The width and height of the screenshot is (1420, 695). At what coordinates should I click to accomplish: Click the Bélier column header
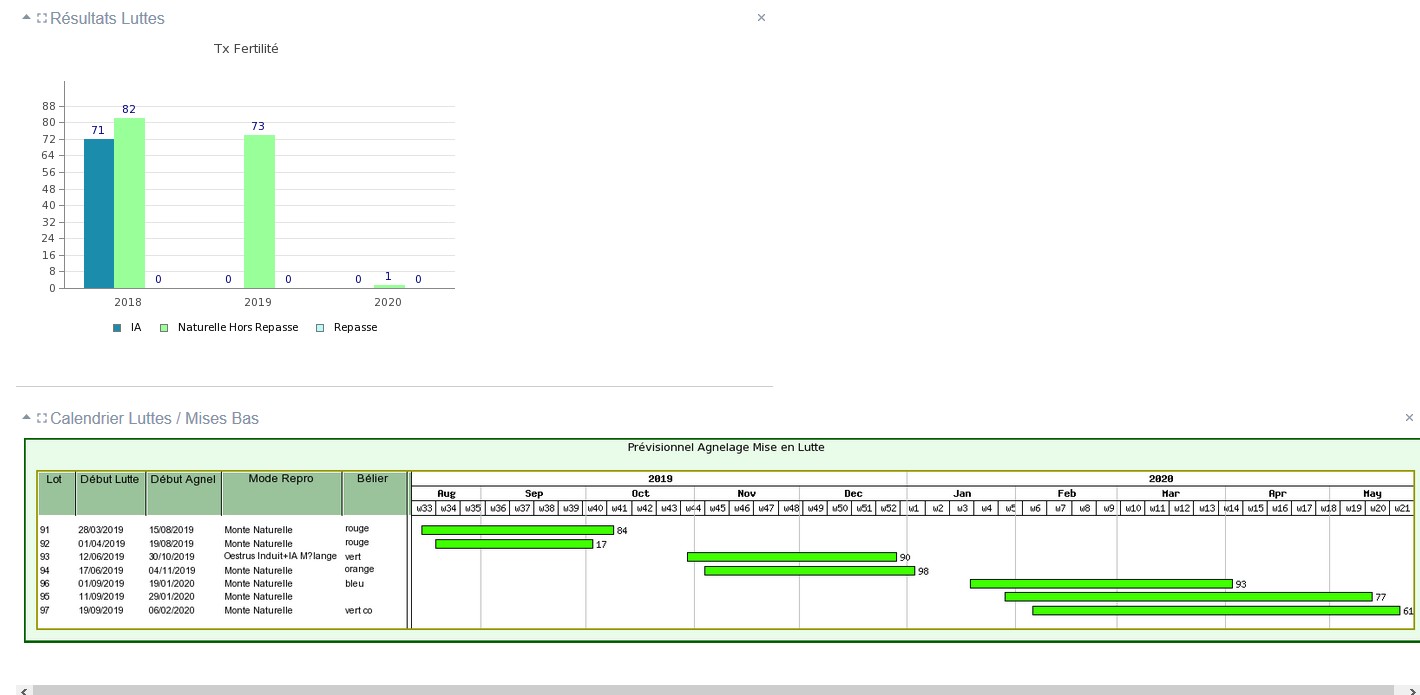(x=372, y=480)
